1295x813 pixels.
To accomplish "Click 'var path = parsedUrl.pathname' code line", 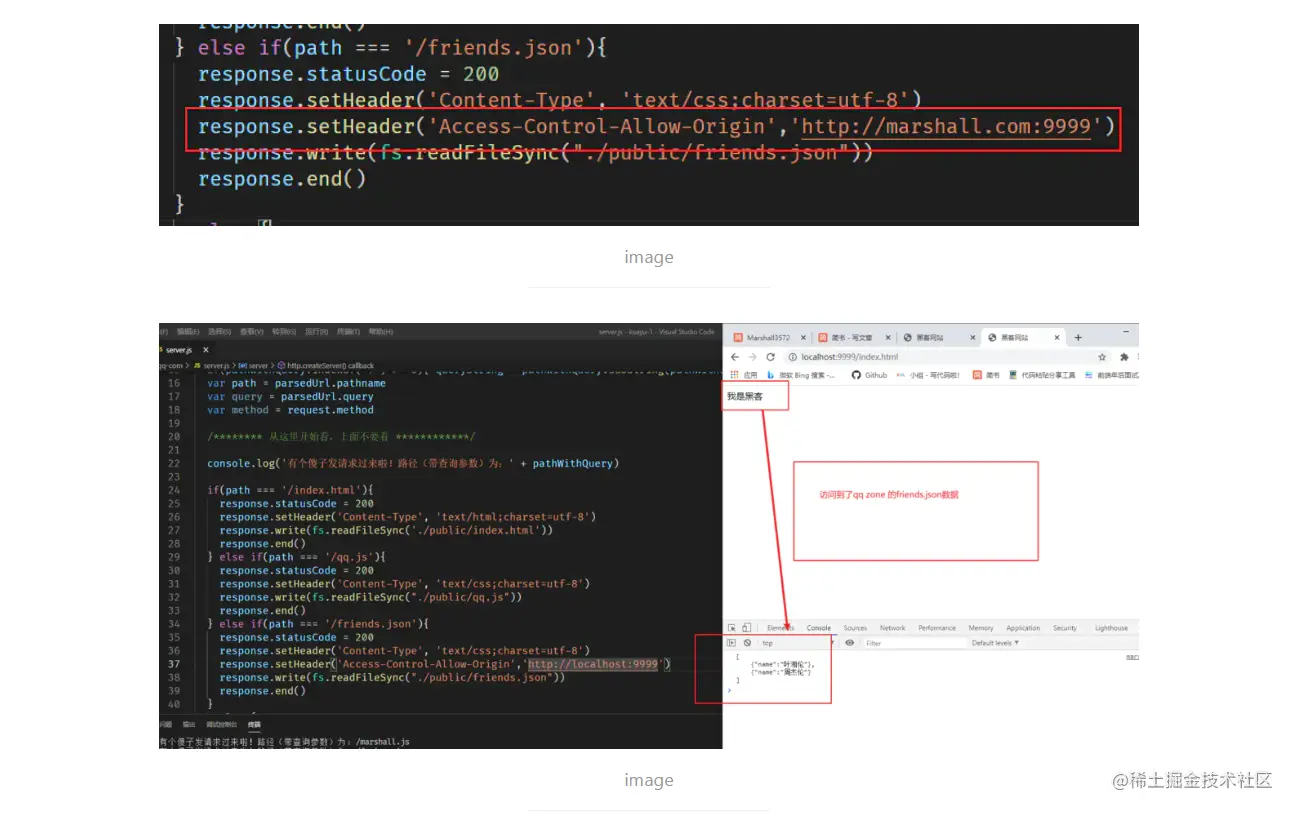I will (x=296, y=383).
